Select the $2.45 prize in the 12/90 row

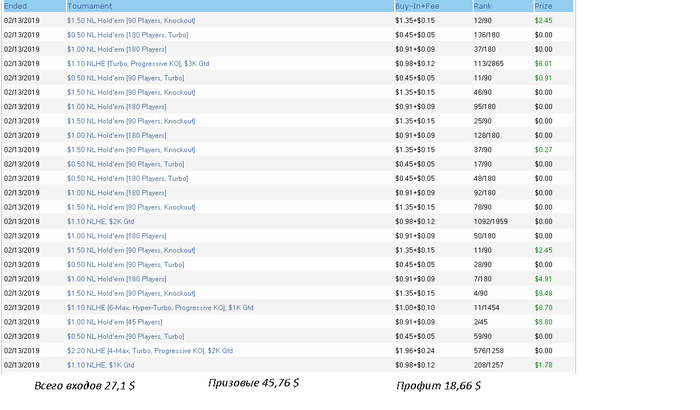543,21
